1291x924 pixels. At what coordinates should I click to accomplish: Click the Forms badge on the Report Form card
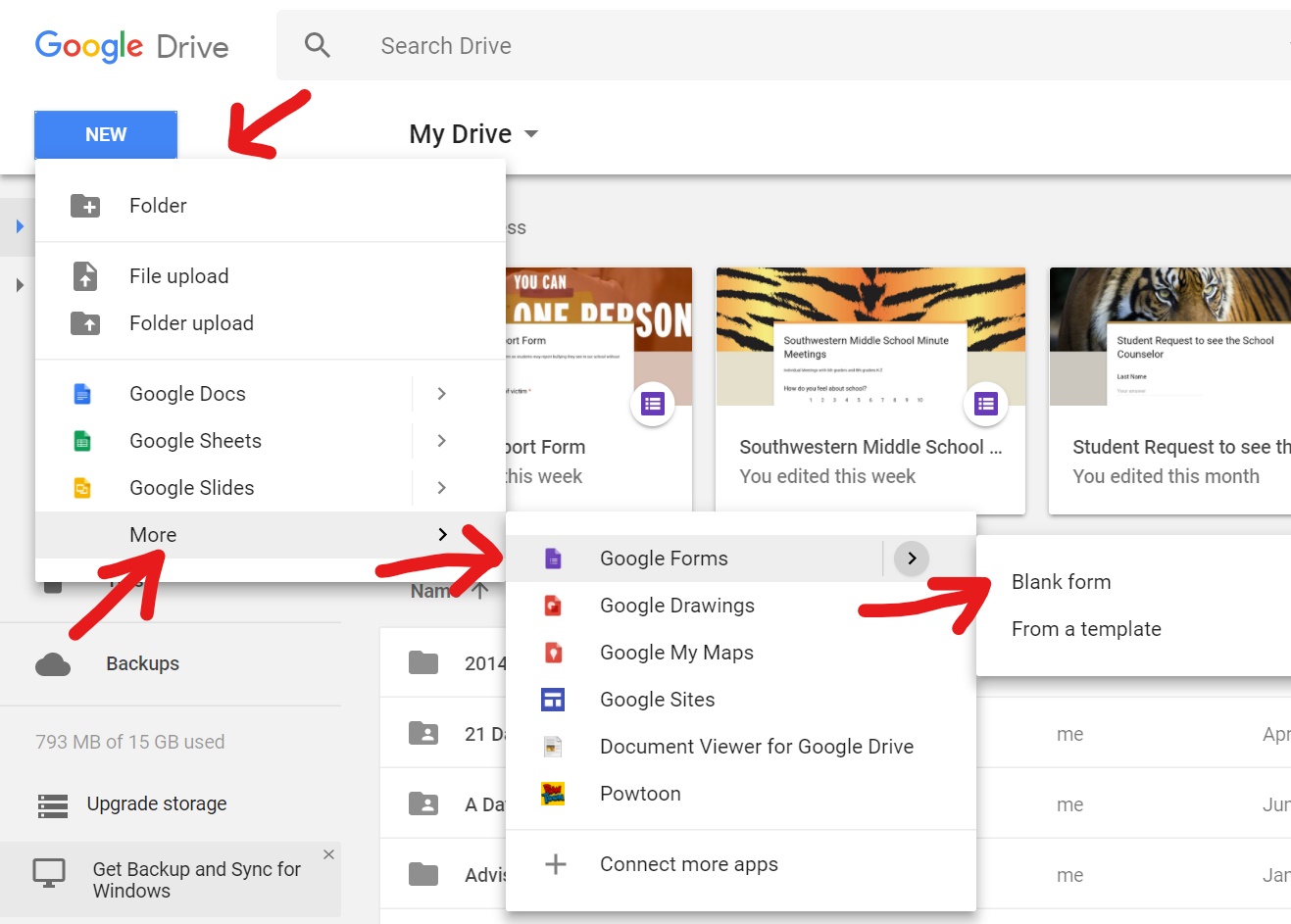(653, 404)
